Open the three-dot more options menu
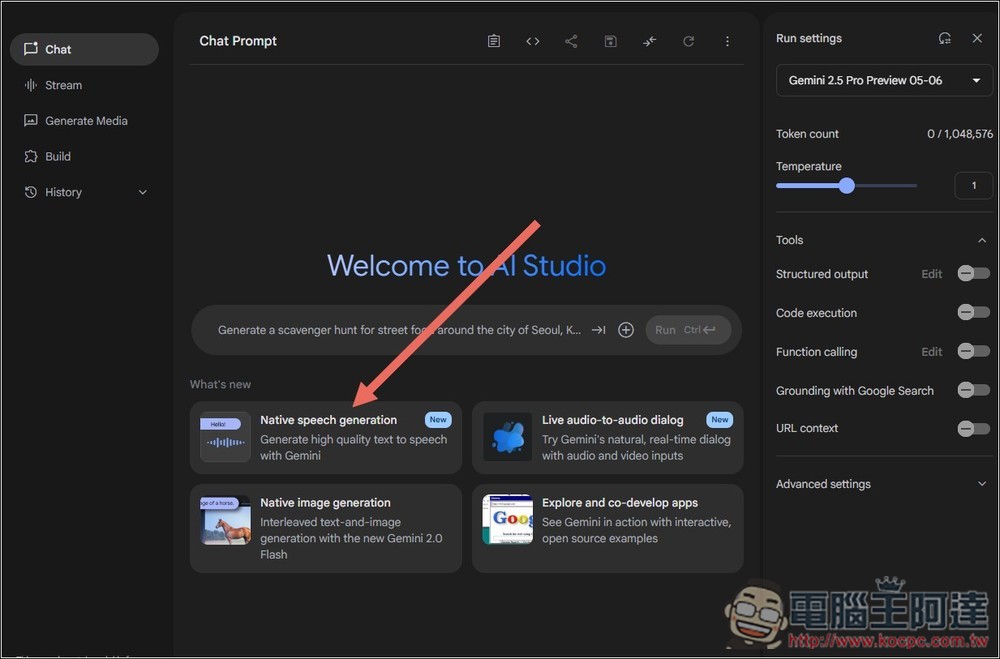Image resolution: width=1000 pixels, height=659 pixels. click(x=727, y=41)
